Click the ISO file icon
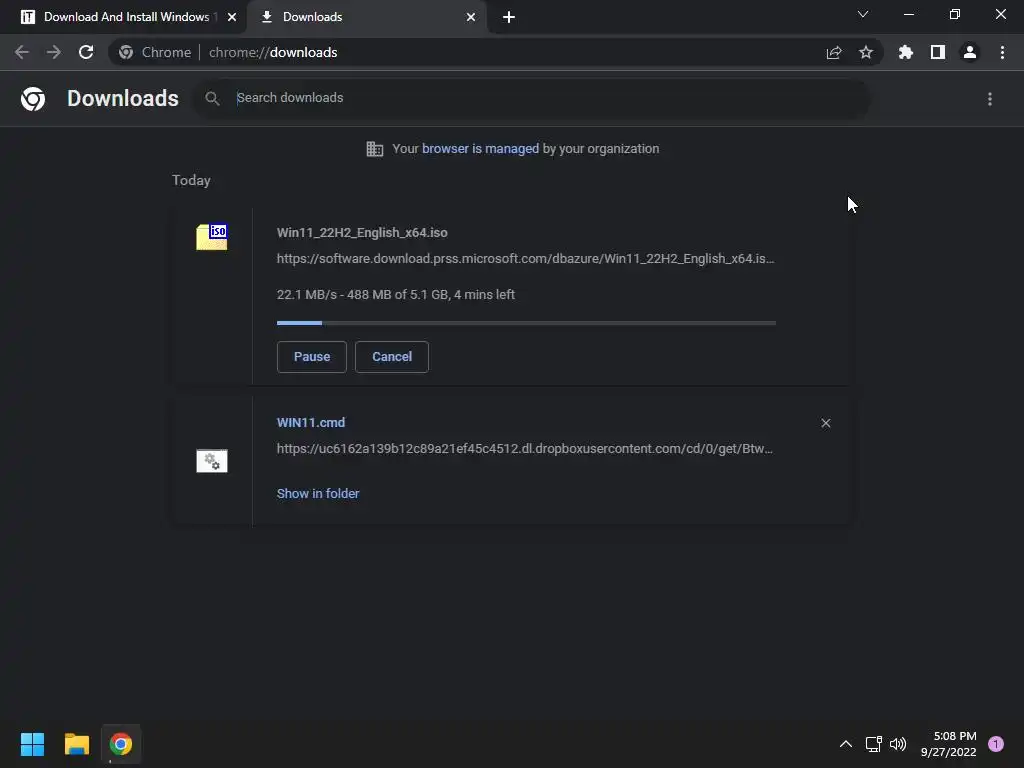Screen dimensions: 1024x768 (x=212, y=237)
